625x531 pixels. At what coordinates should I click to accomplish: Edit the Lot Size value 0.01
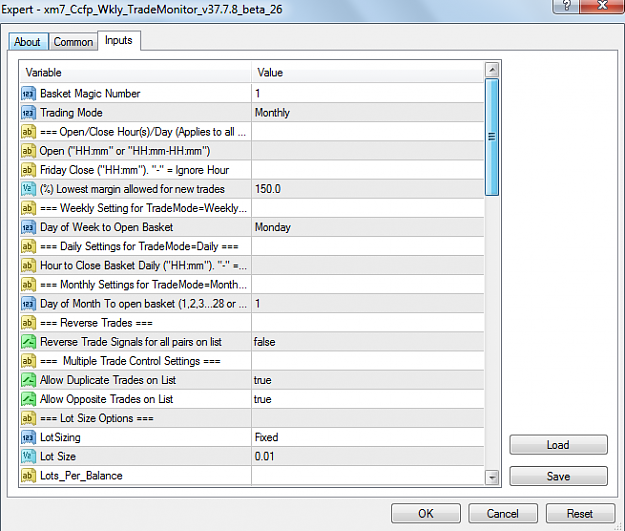click(368, 457)
